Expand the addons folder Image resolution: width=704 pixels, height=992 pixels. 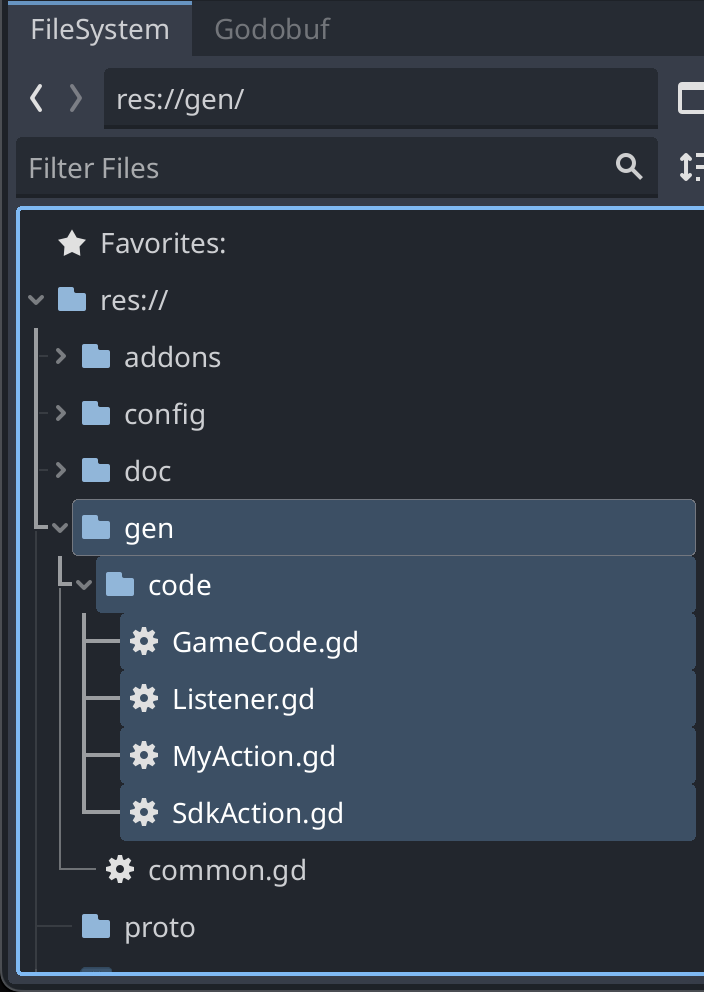(x=58, y=356)
